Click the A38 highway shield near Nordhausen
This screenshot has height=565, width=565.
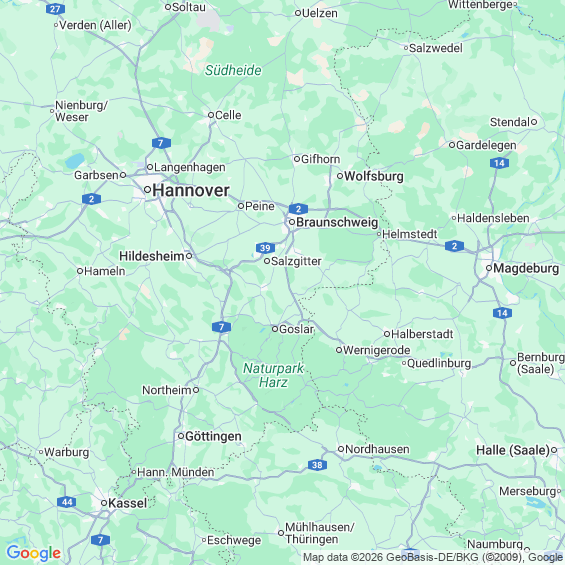(x=317, y=465)
